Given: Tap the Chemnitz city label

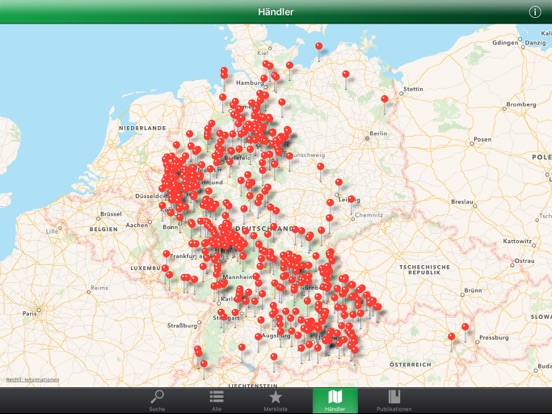Looking at the screenshot, I should point(369,215).
